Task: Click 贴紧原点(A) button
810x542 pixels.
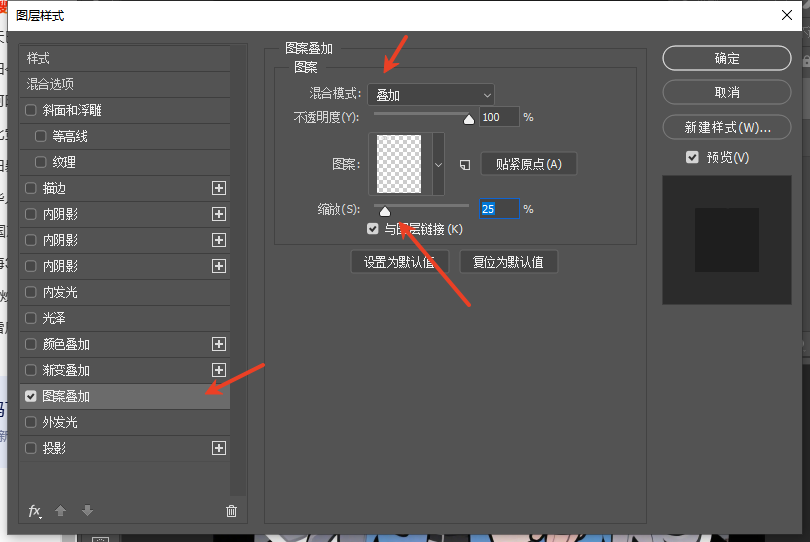Action: tap(528, 164)
